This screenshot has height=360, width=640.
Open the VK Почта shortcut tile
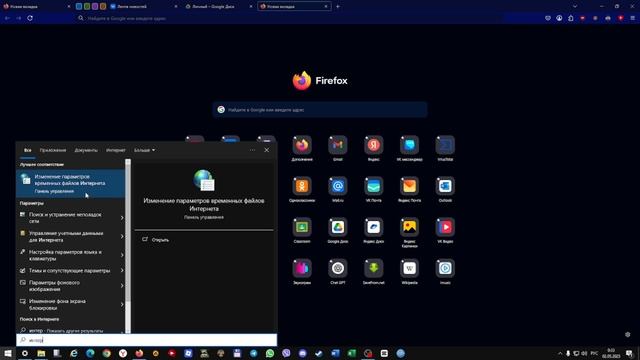pos(373,186)
